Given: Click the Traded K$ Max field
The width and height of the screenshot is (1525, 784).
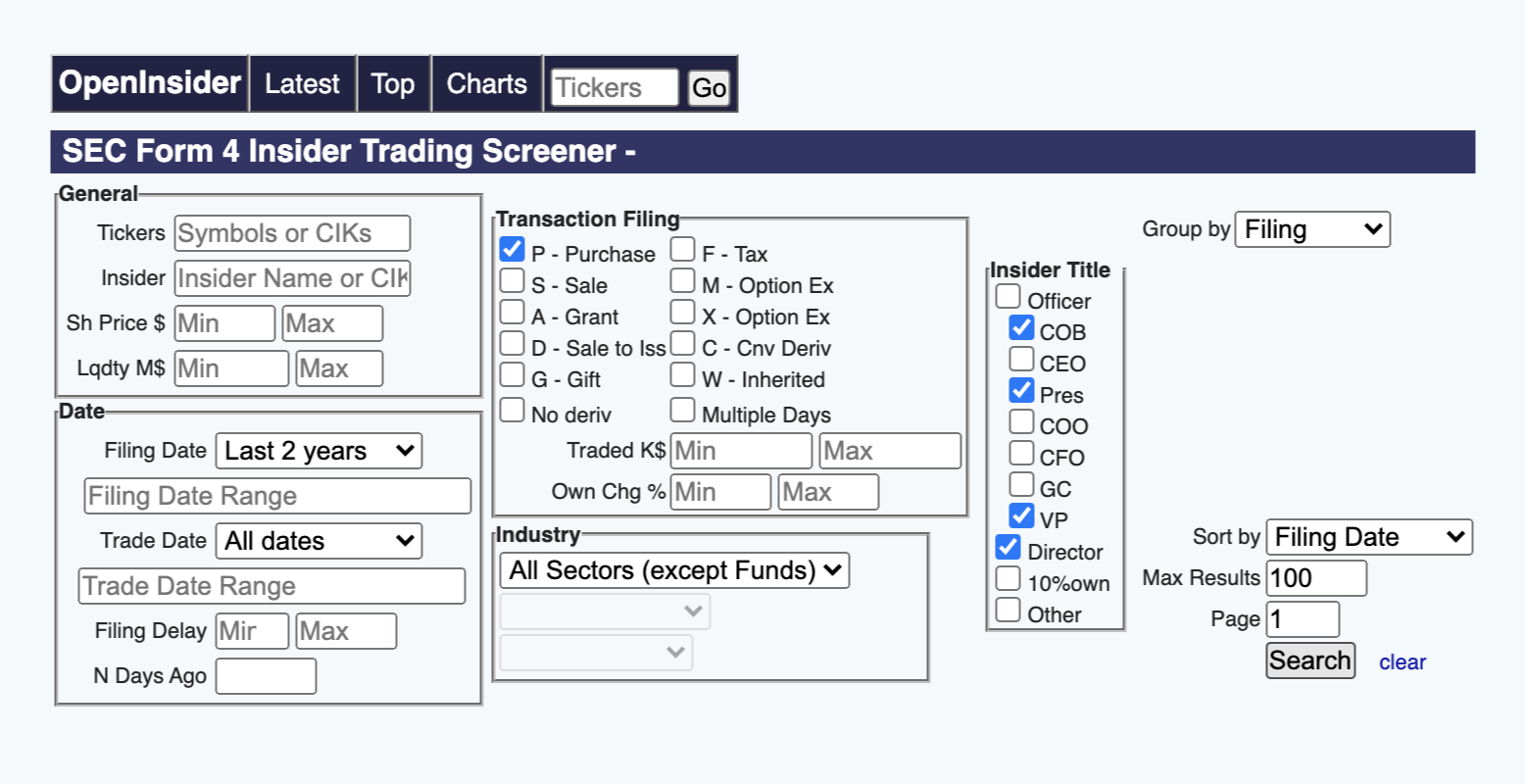Looking at the screenshot, I should (x=890, y=451).
